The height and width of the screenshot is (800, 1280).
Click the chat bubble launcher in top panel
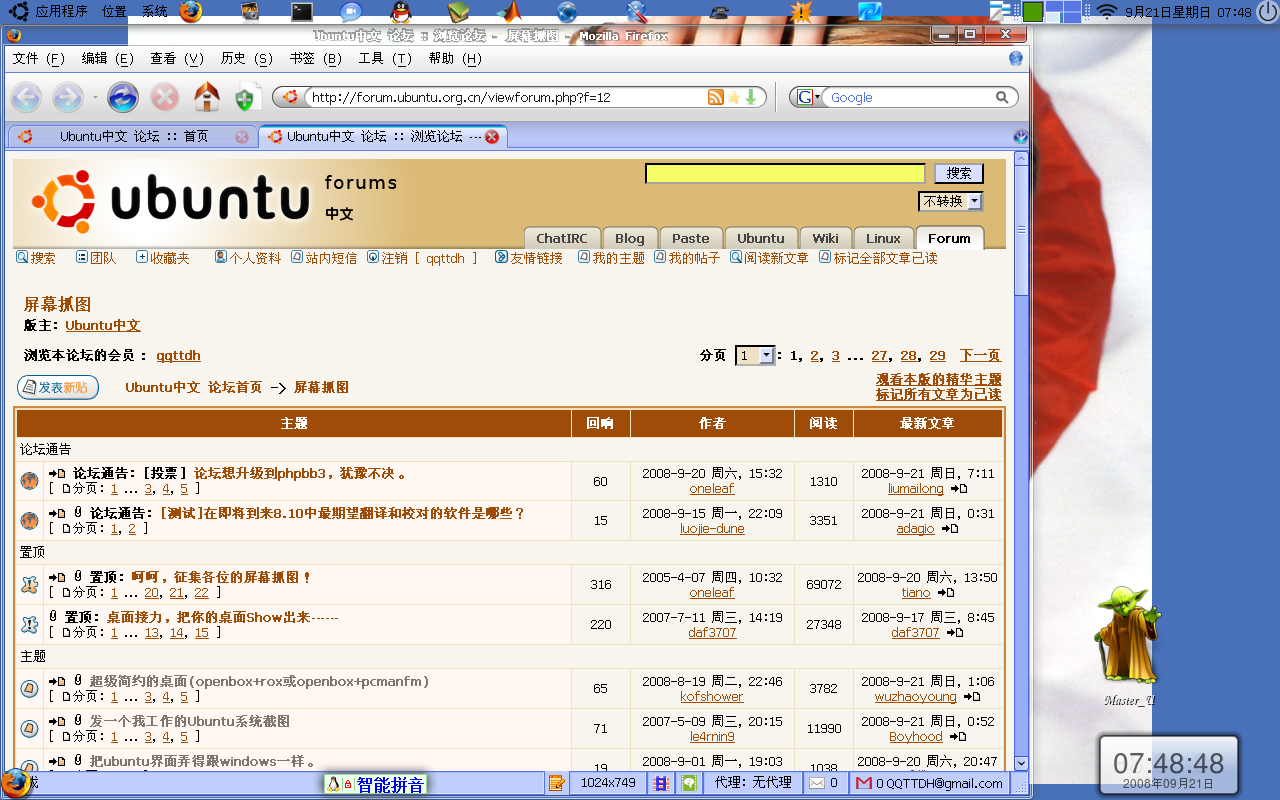pos(350,12)
